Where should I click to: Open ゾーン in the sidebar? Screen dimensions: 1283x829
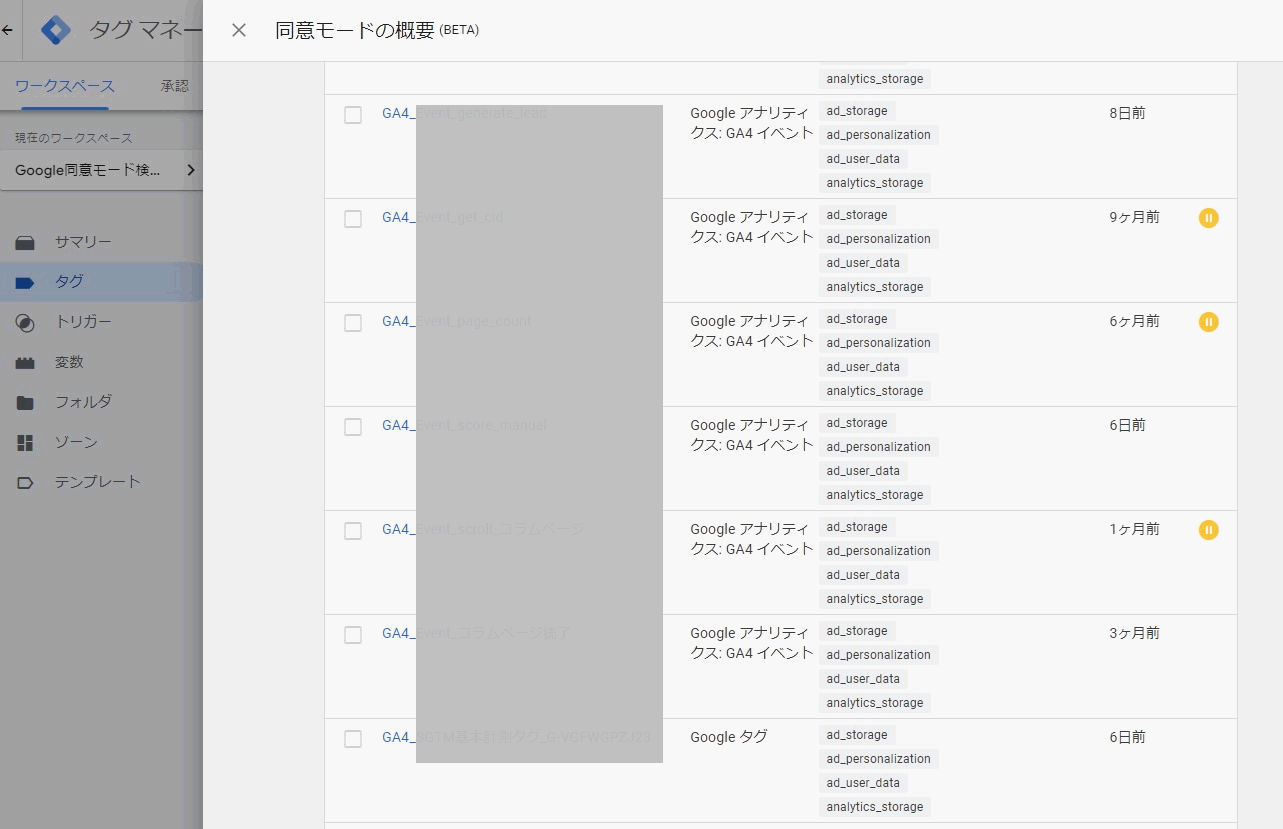[x=76, y=442]
